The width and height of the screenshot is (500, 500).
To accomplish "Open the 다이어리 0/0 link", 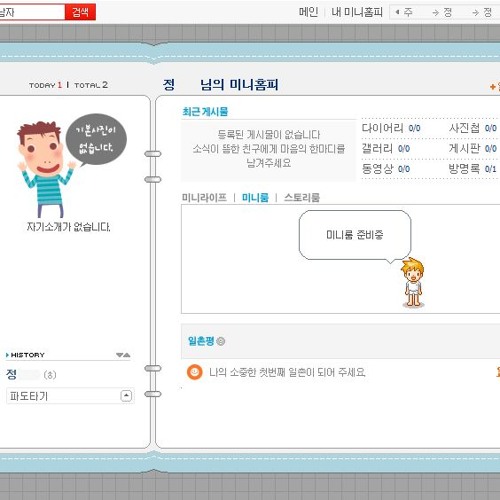I will tap(391, 128).
